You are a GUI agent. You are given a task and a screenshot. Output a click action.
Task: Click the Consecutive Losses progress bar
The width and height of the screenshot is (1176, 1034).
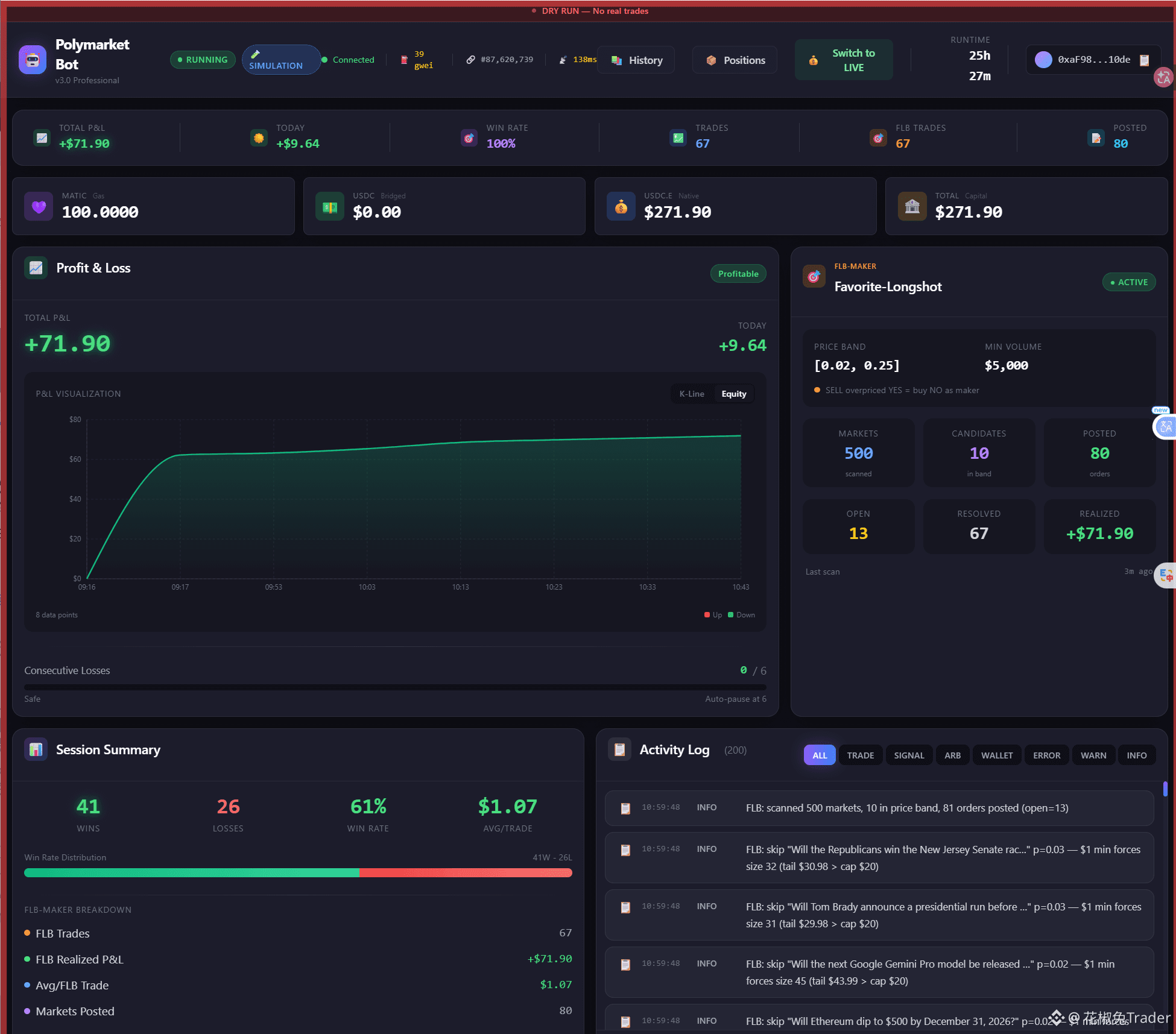point(395,687)
